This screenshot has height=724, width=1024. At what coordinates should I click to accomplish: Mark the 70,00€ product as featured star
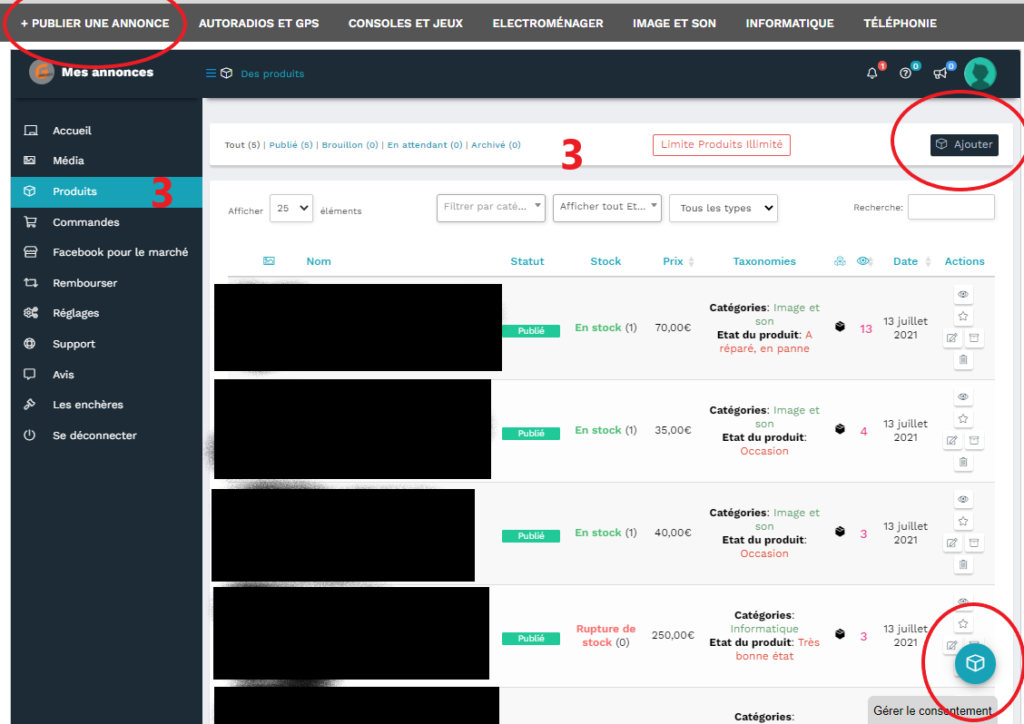point(963,317)
